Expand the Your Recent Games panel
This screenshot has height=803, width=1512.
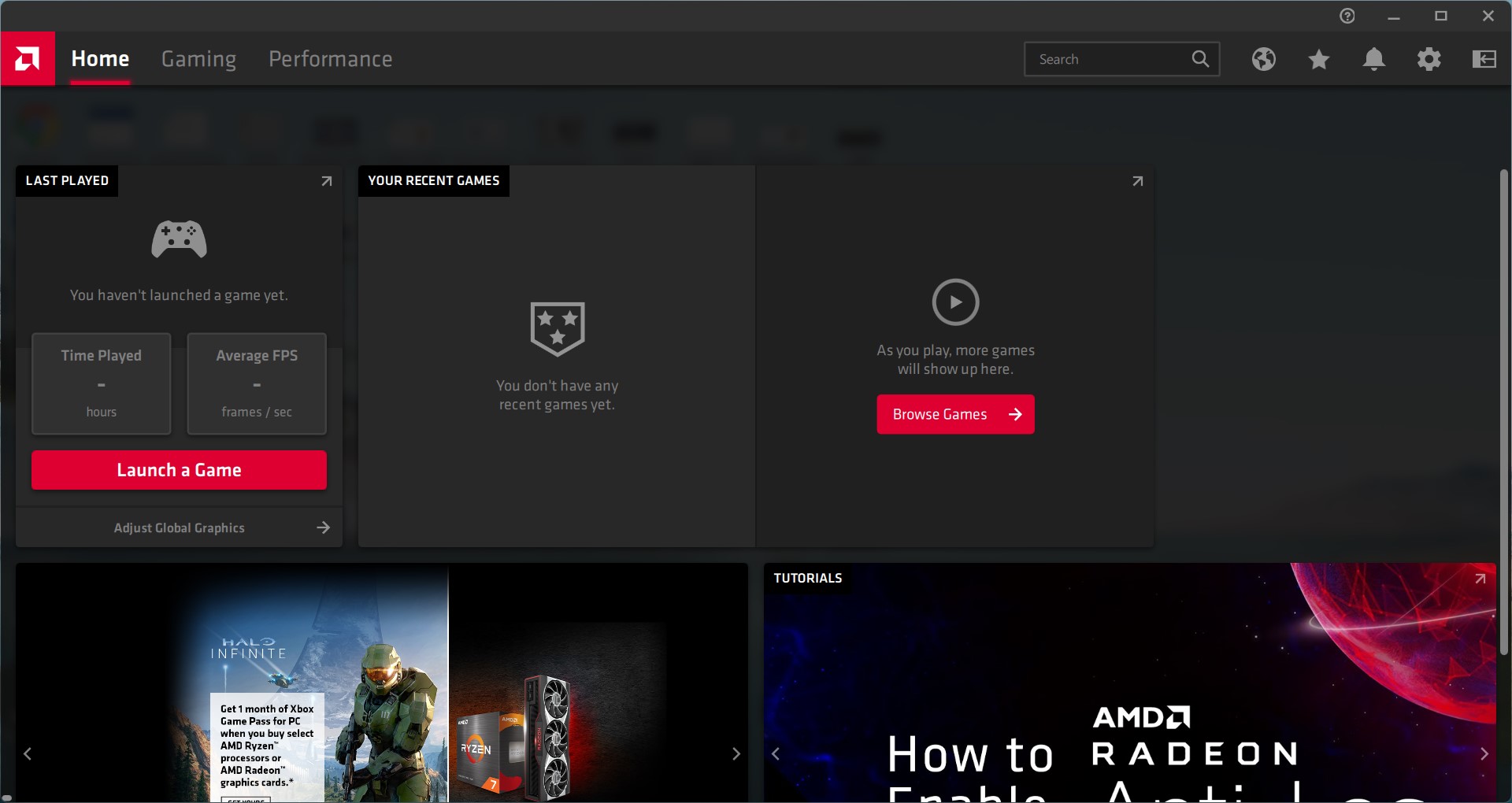1137,180
